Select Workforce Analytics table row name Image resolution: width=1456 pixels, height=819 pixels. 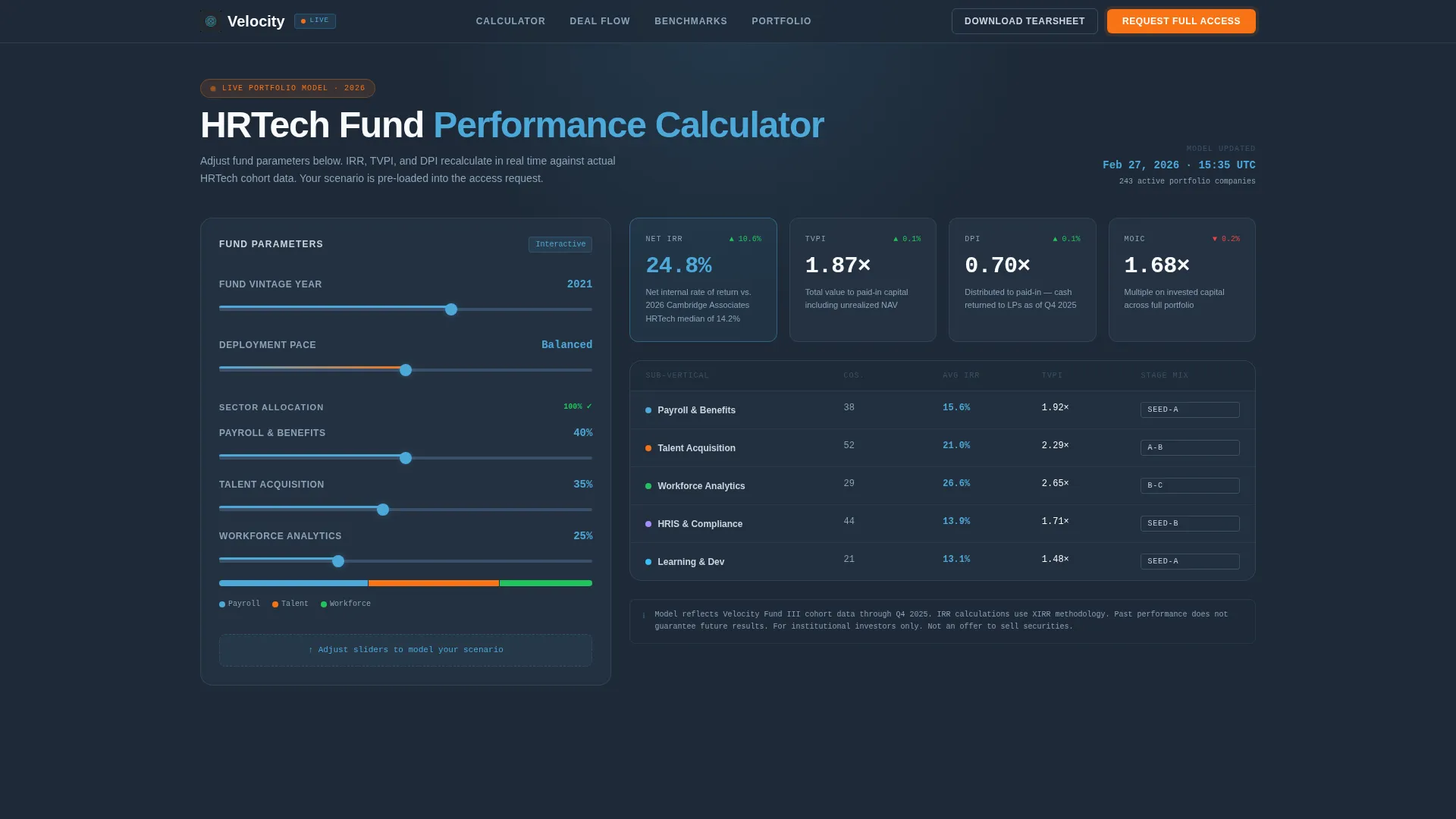(x=701, y=486)
